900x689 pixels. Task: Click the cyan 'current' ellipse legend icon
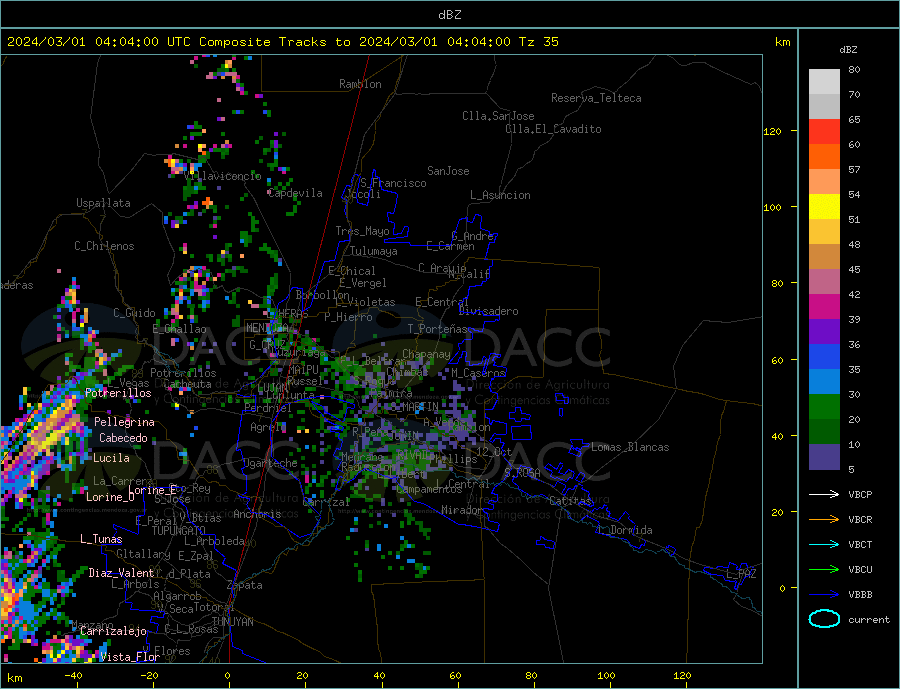(824, 619)
